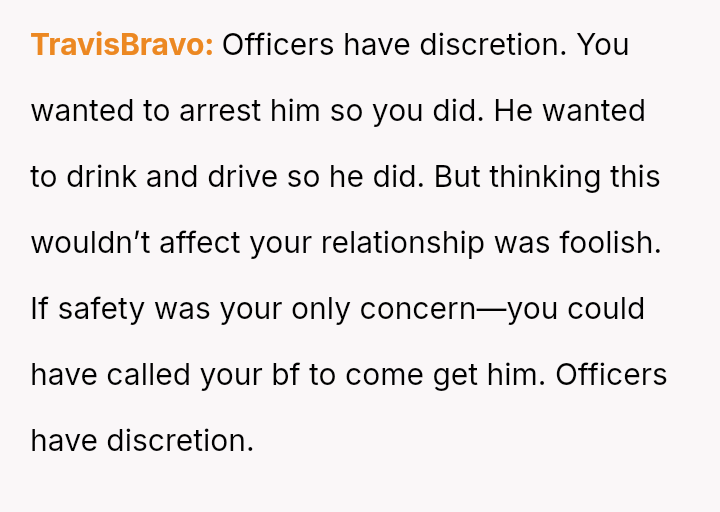Click the word "If" before safety

pyautogui.click(x=39, y=309)
